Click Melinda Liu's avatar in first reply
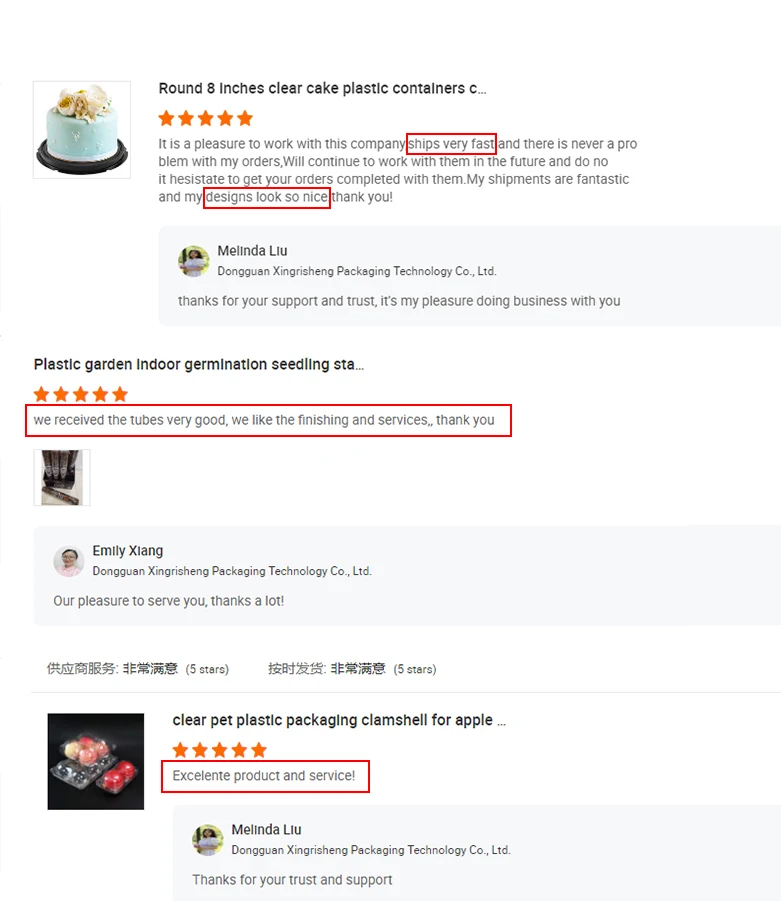This screenshot has height=901, width=781. [194, 261]
